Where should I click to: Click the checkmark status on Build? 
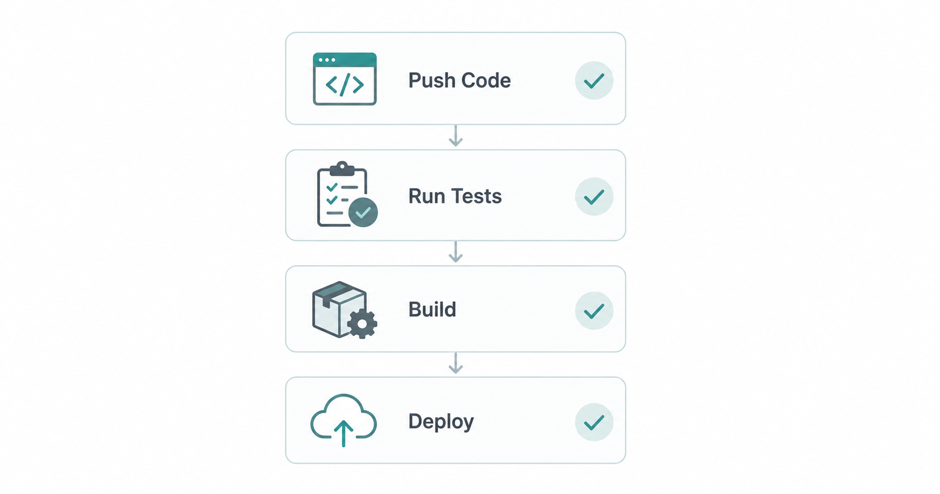594,311
